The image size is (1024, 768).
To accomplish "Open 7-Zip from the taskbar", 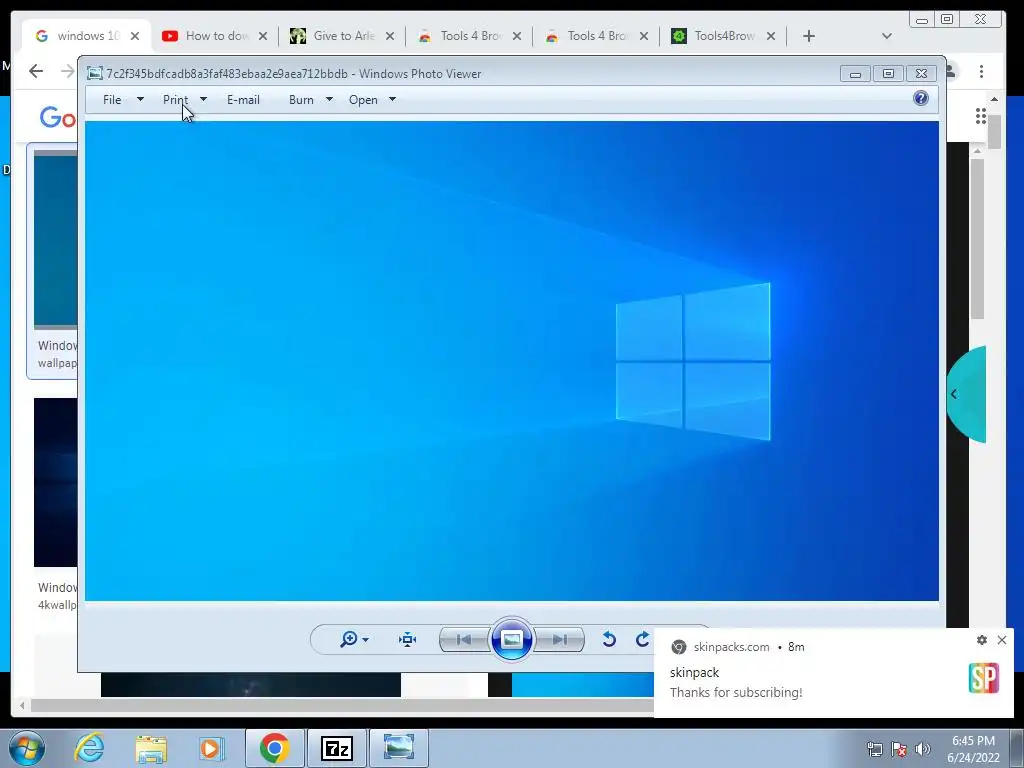I will 337,748.
